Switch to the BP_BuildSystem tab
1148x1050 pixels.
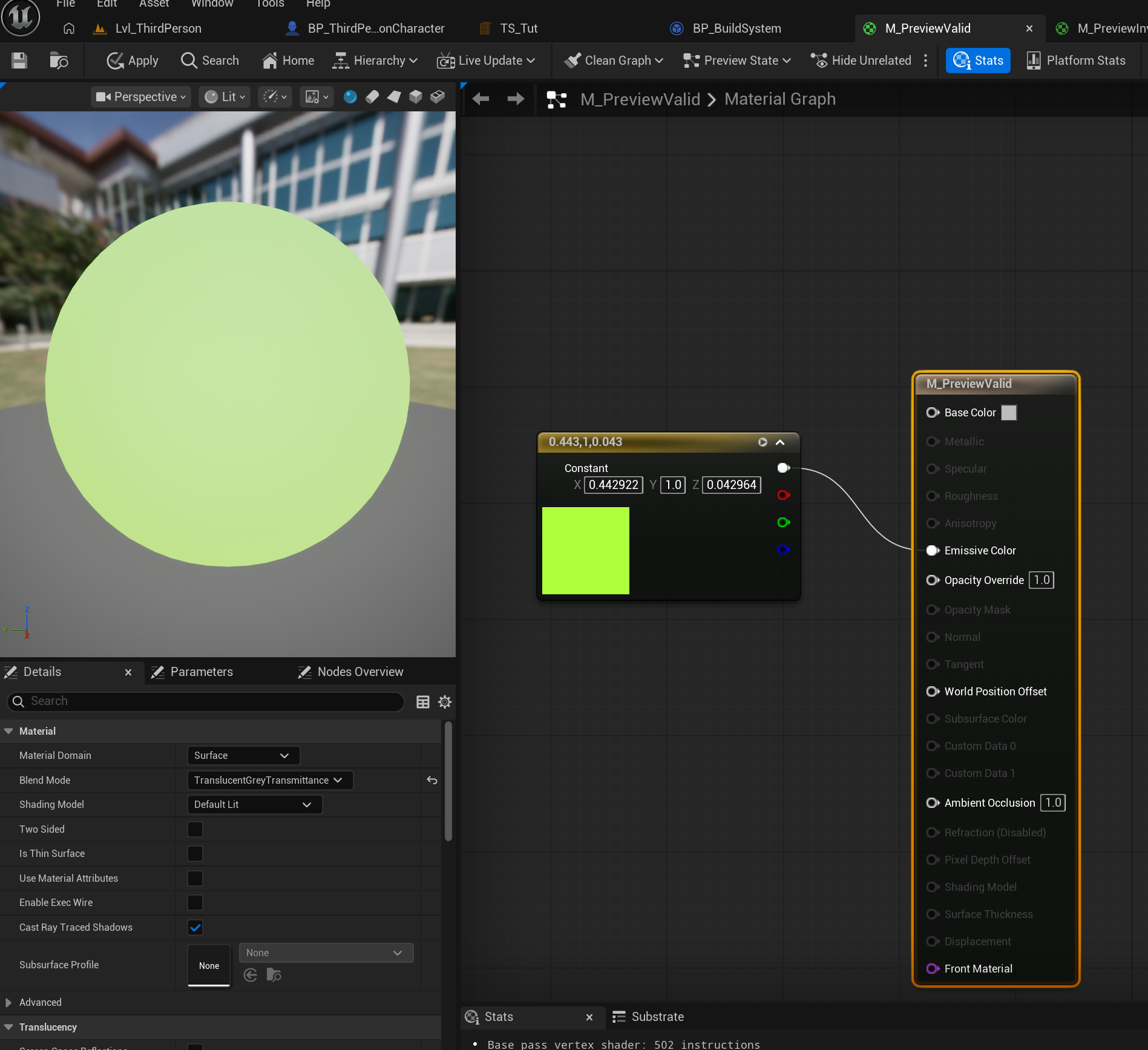(736, 28)
